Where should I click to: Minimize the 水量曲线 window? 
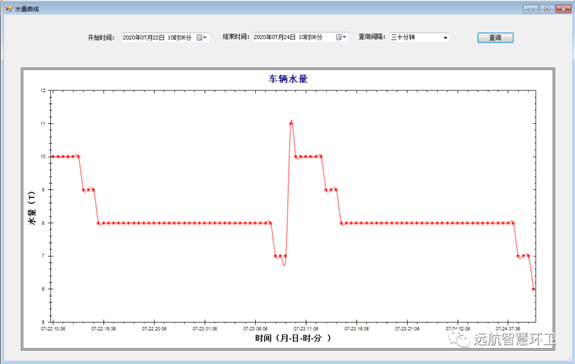click(531, 9)
